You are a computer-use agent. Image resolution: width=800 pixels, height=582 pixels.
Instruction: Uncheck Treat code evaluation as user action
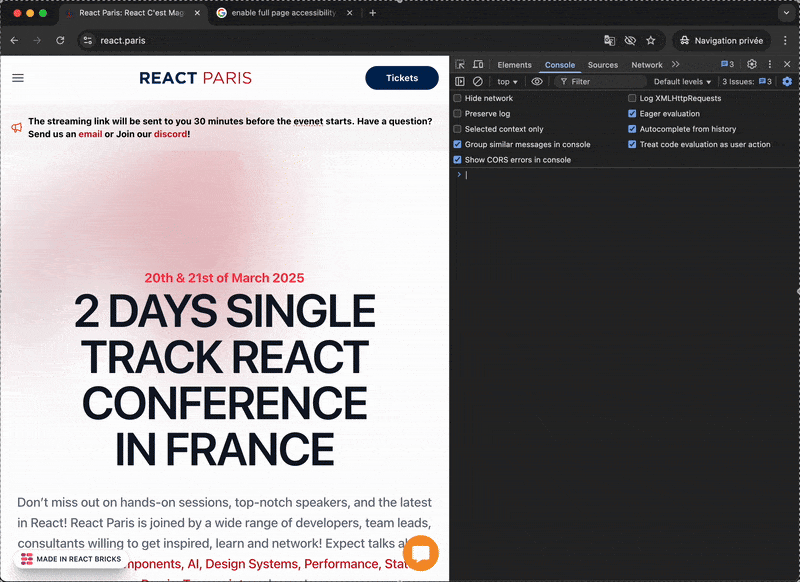coord(632,144)
